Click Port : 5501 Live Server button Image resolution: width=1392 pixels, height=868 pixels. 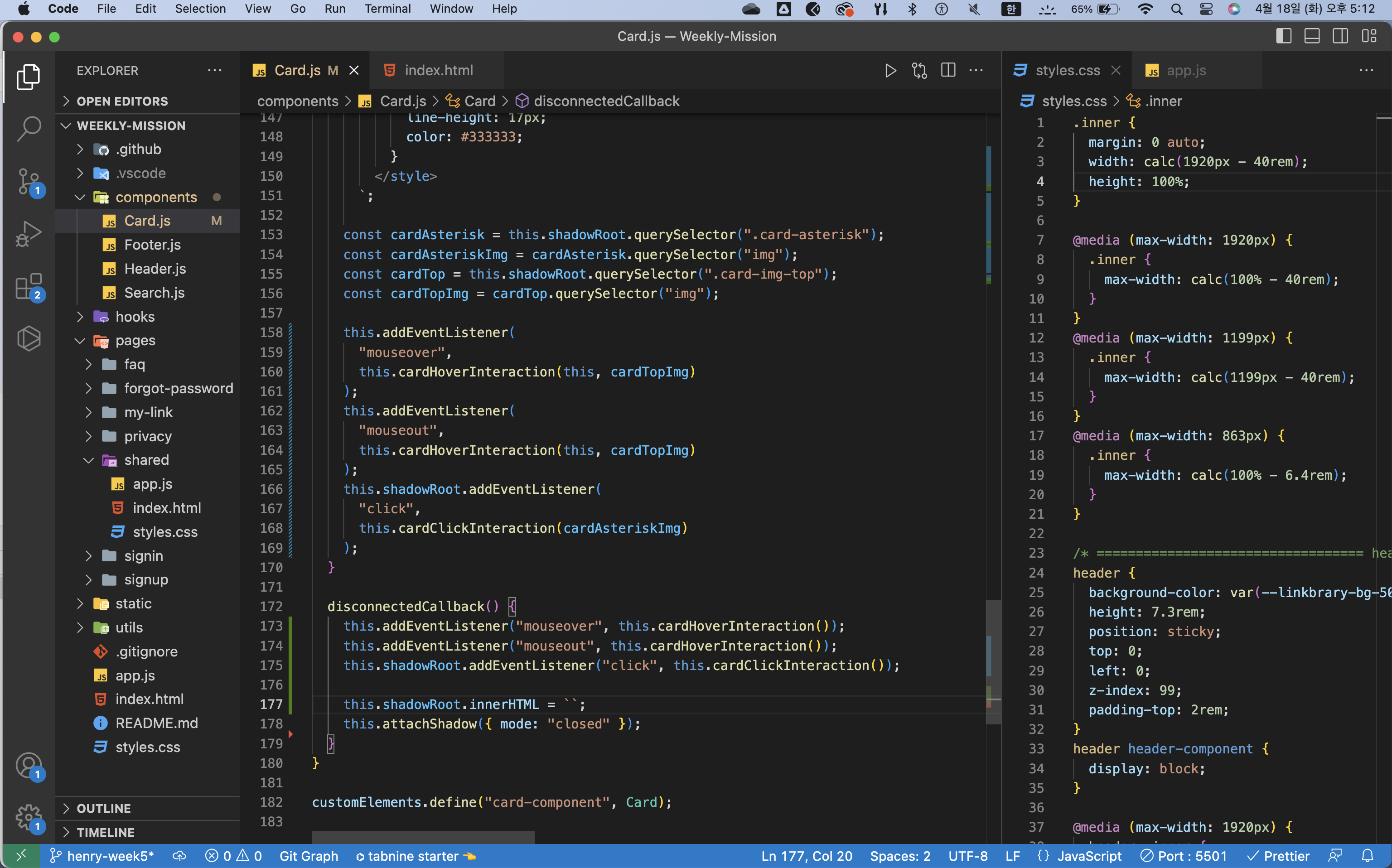[1184, 856]
